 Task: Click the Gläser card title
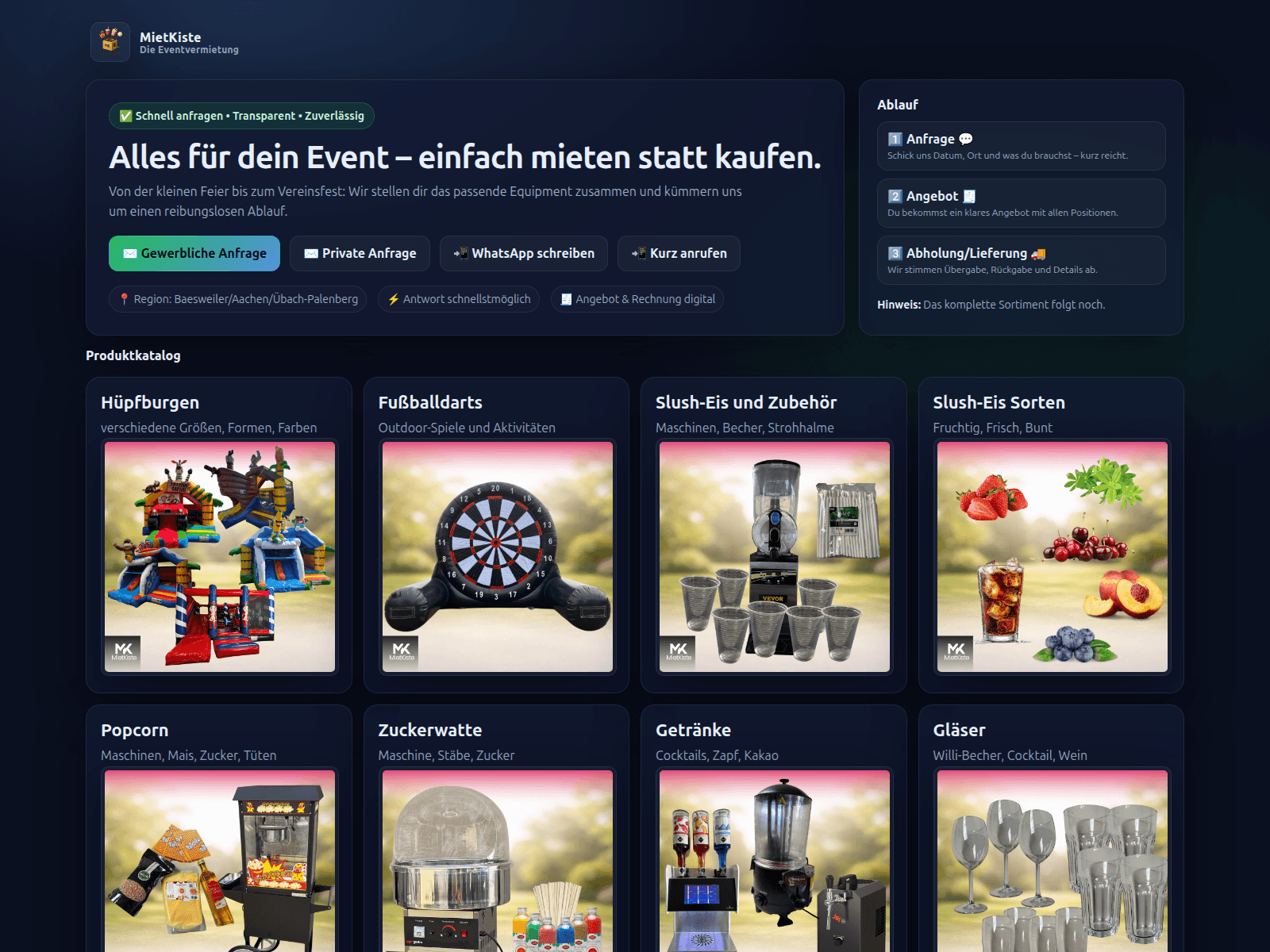click(960, 730)
